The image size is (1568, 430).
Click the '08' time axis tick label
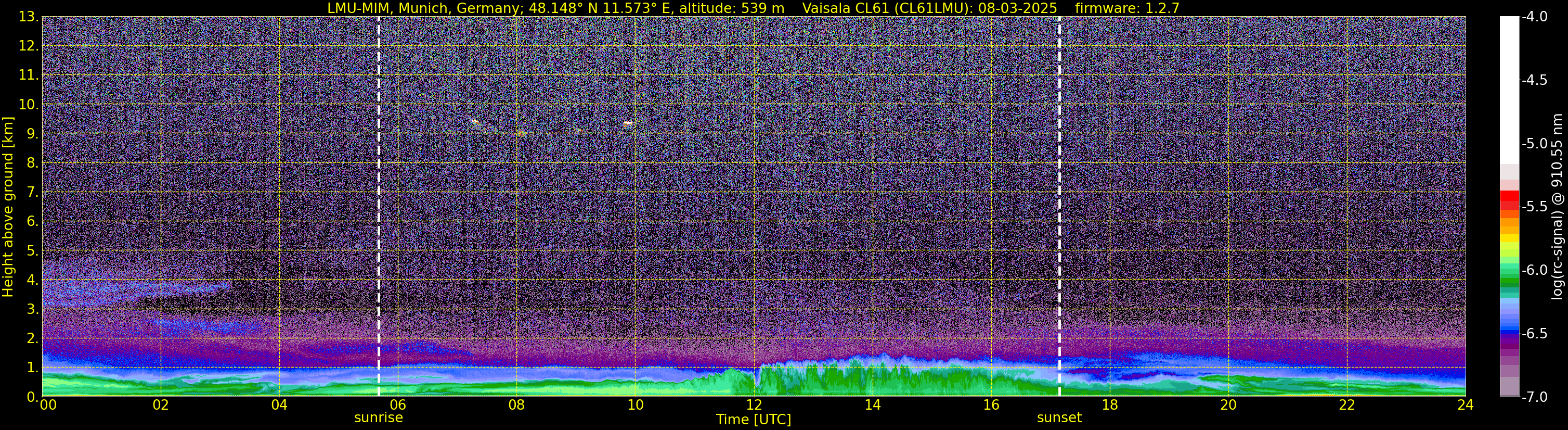pos(517,404)
